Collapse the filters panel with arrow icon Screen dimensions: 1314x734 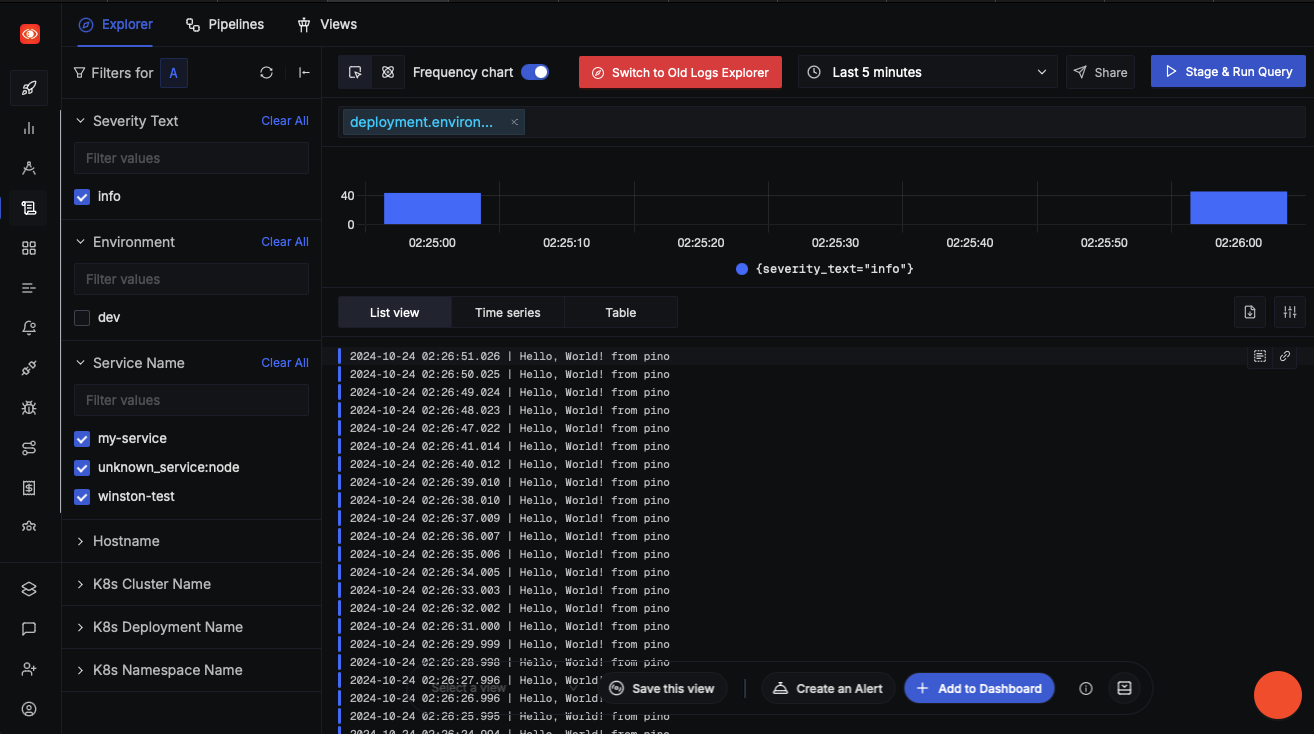[x=304, y=73]
